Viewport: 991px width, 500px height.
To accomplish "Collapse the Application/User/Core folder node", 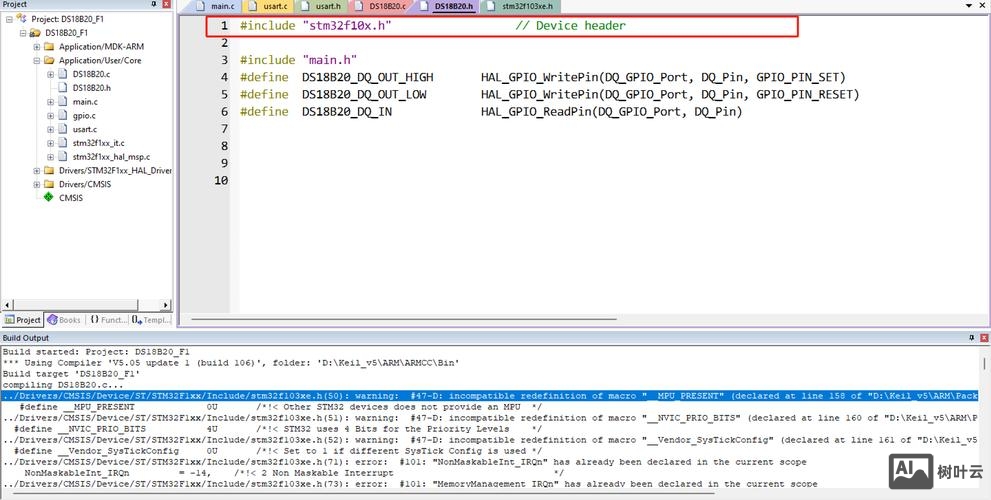I will [x=37, y=60].
